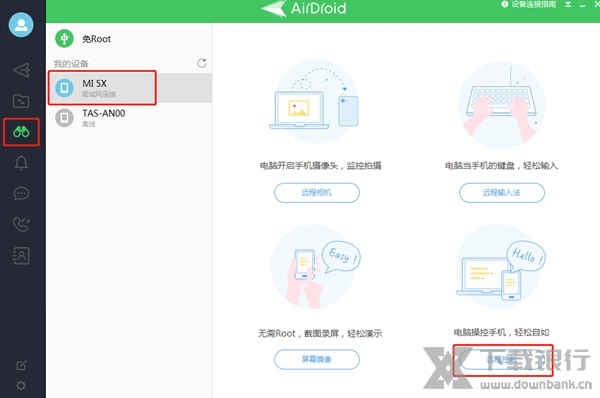Click the edit/feedback pencil icon
Image resolution: width=600 pixels, height=398 pixels.
point(21,365)
